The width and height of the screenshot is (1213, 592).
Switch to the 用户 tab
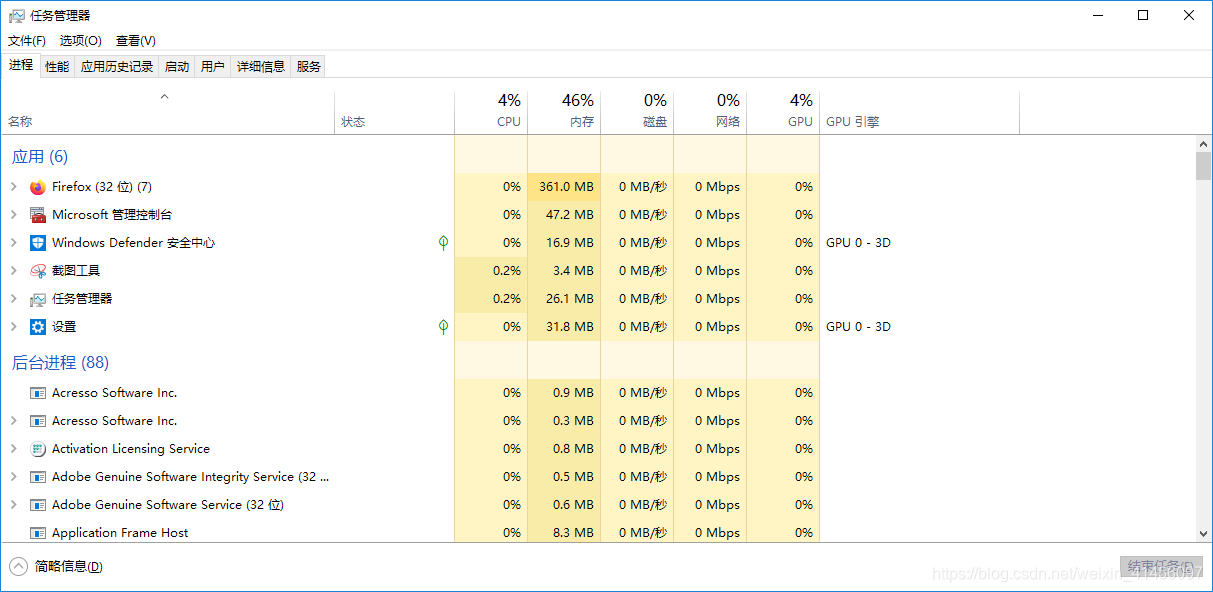[213, 67]
